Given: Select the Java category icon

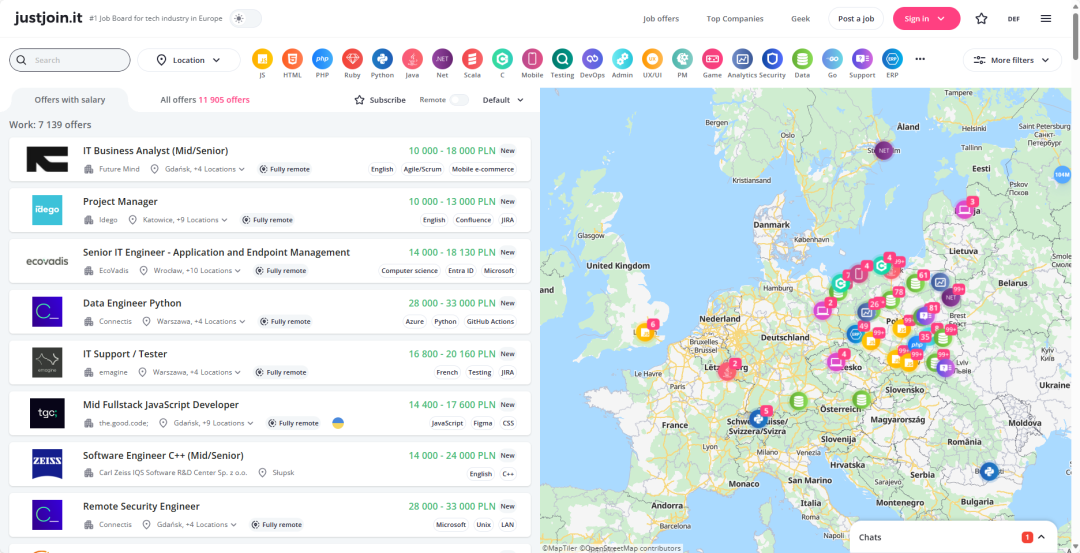Looking at the screenshot, I should click(412, 59).
